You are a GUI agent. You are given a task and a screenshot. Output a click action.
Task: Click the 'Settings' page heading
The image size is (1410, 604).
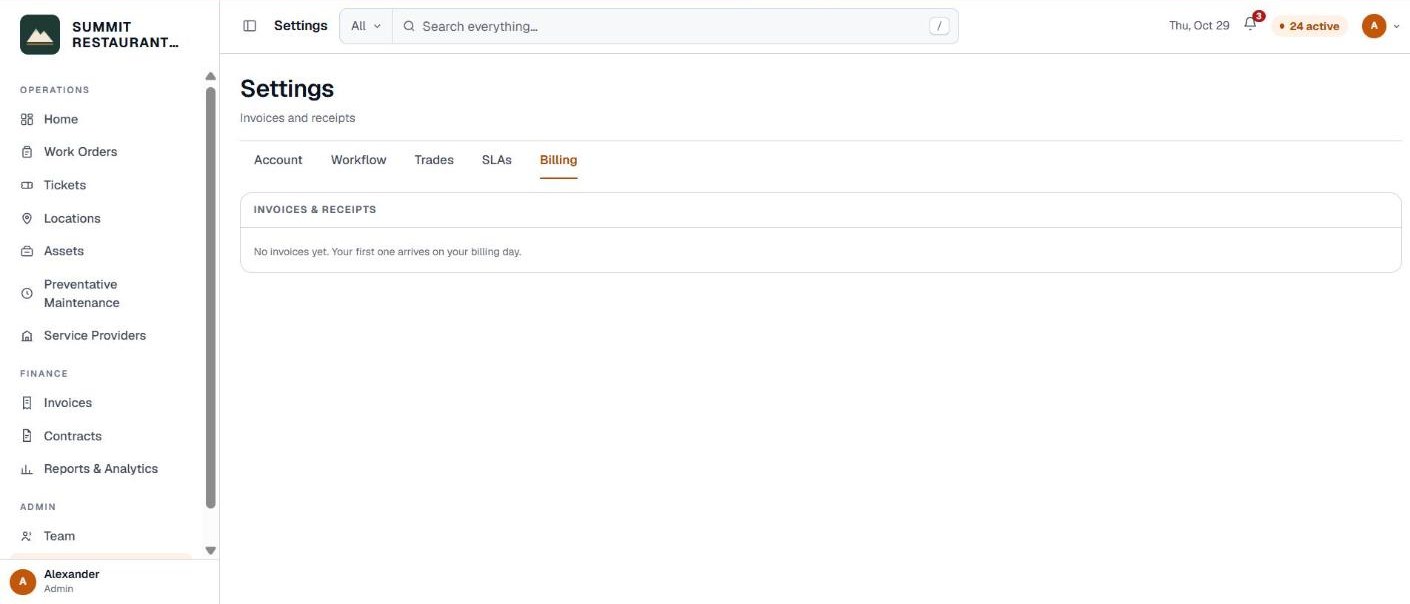coord(287,89)
